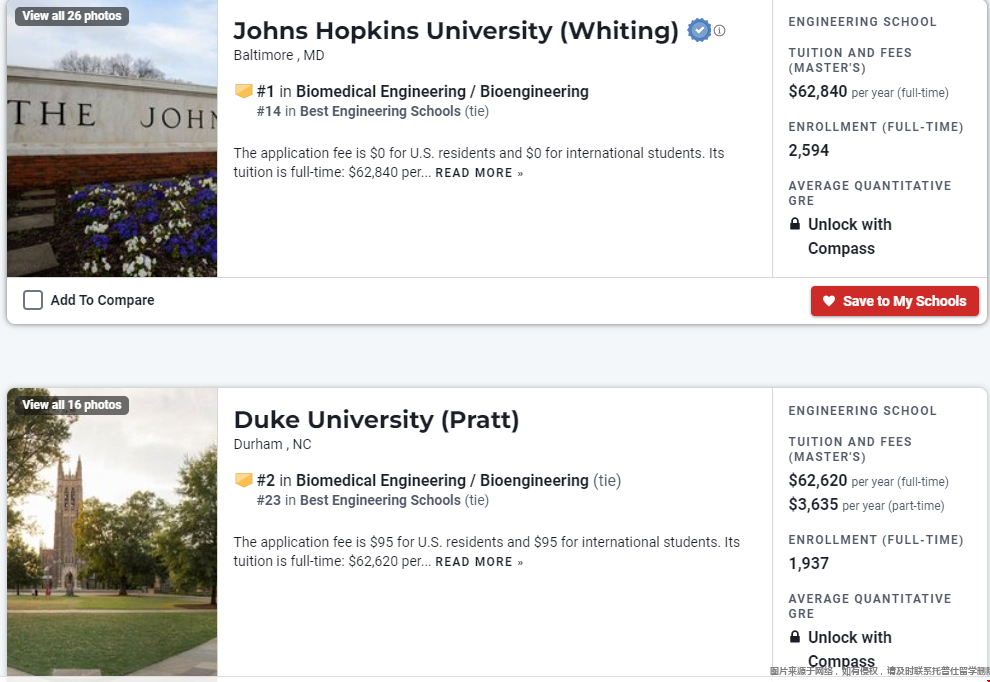The width and height of the screenshot is (990, 682).
Task: Click Unlock with Compass for Duke GRE
Action: 849,649
